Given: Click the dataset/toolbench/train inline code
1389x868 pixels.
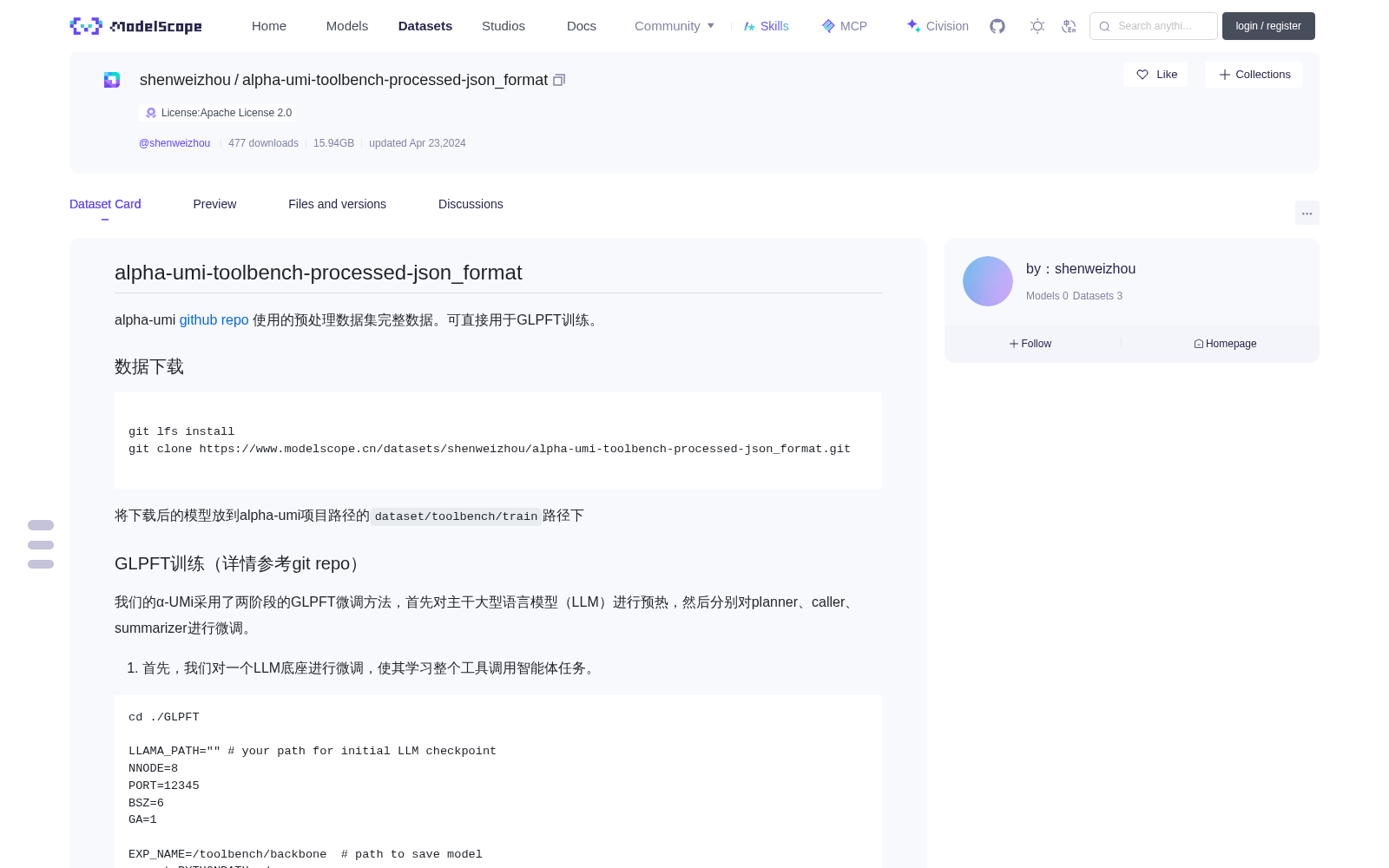Looking at the screenshot, I should (457, 516).
